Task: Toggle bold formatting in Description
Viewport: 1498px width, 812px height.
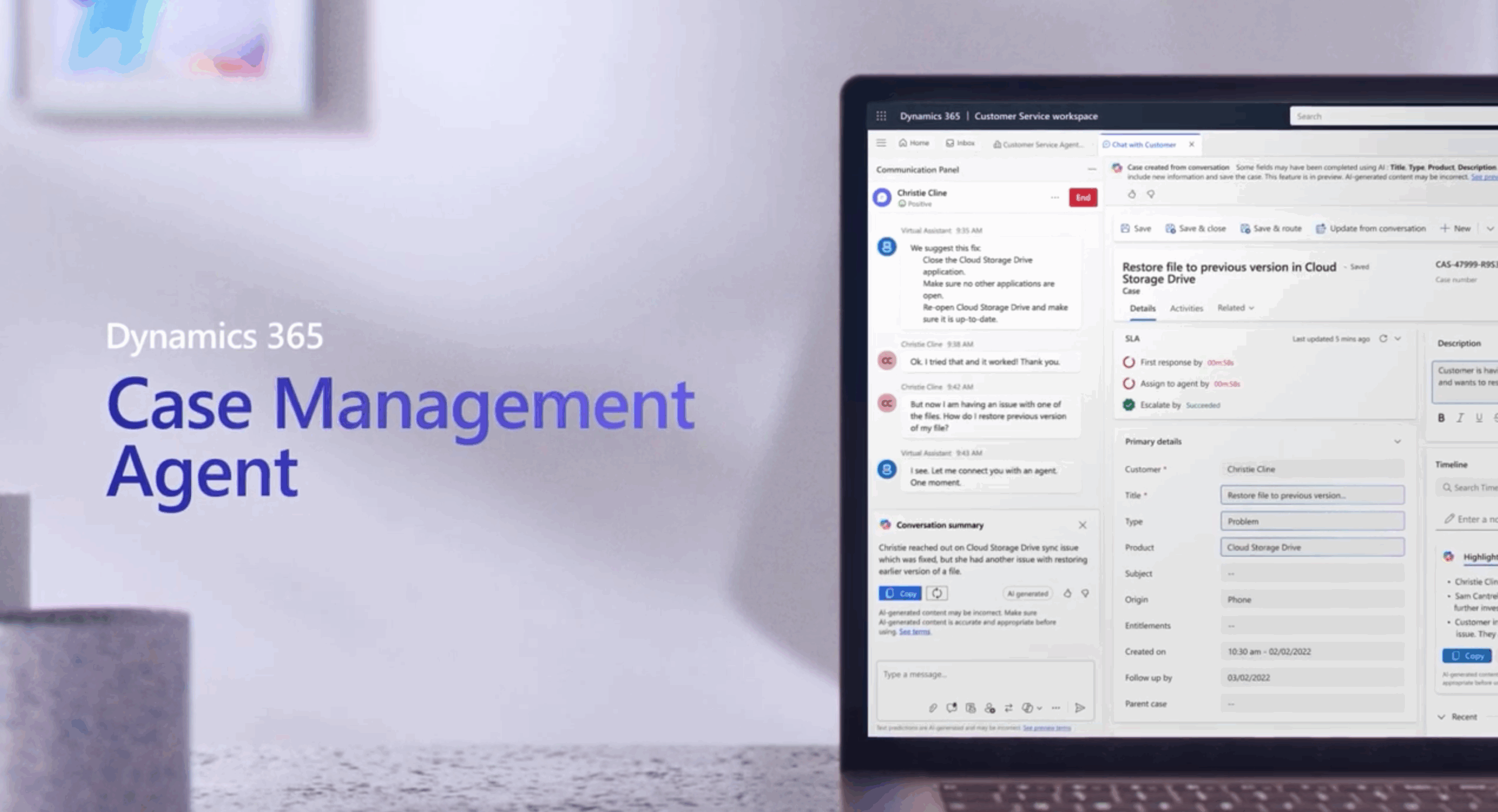Action: [x=1441, y=418]
